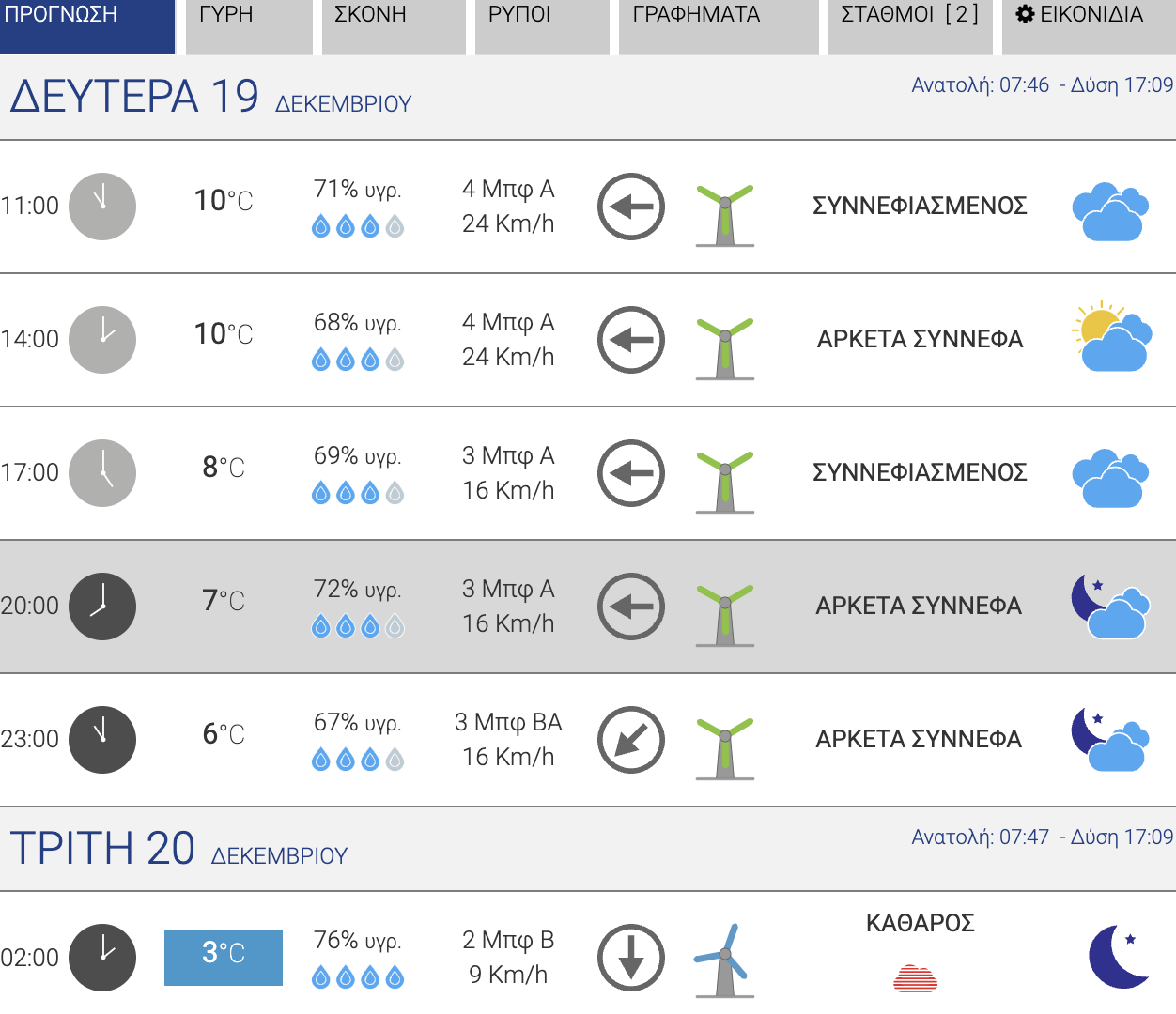
Task: Click the red striped cloud warning icon
Action: [x=915, y=978]
